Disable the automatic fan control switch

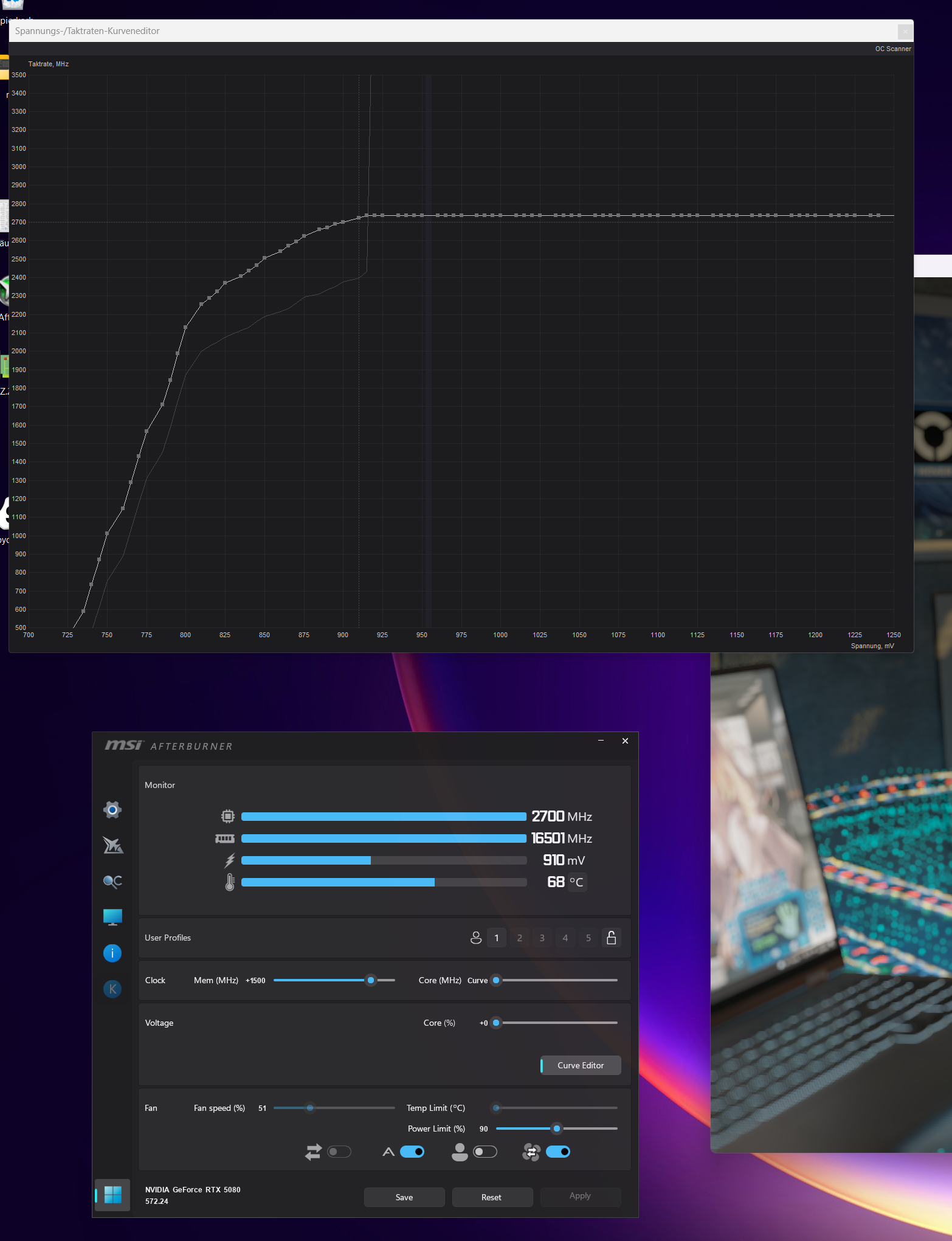[412, 1152]
